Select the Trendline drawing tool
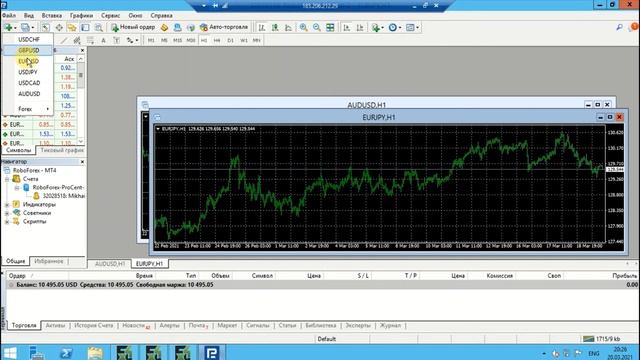640x360 pixels. 64,40
